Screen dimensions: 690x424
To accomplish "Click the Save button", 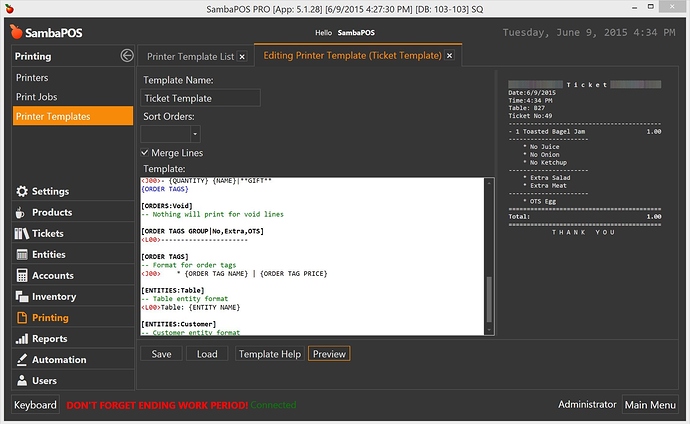I will [x=161, y=354].
